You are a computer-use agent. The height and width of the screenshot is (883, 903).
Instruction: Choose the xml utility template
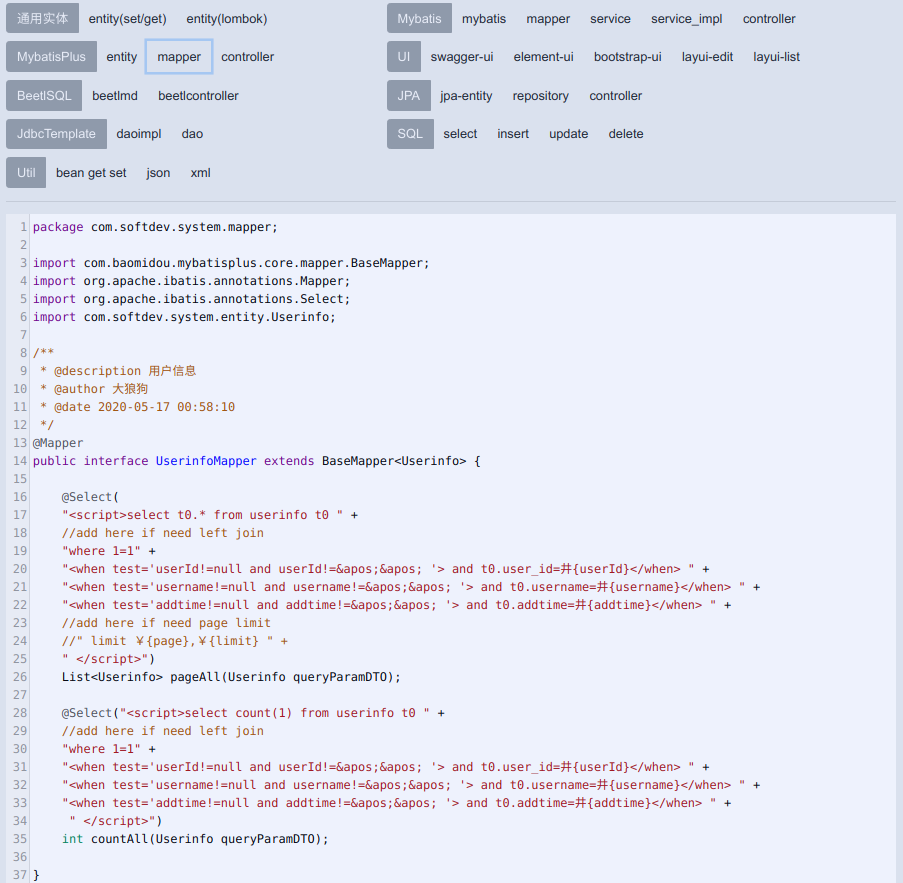click(x=200, y=173)
